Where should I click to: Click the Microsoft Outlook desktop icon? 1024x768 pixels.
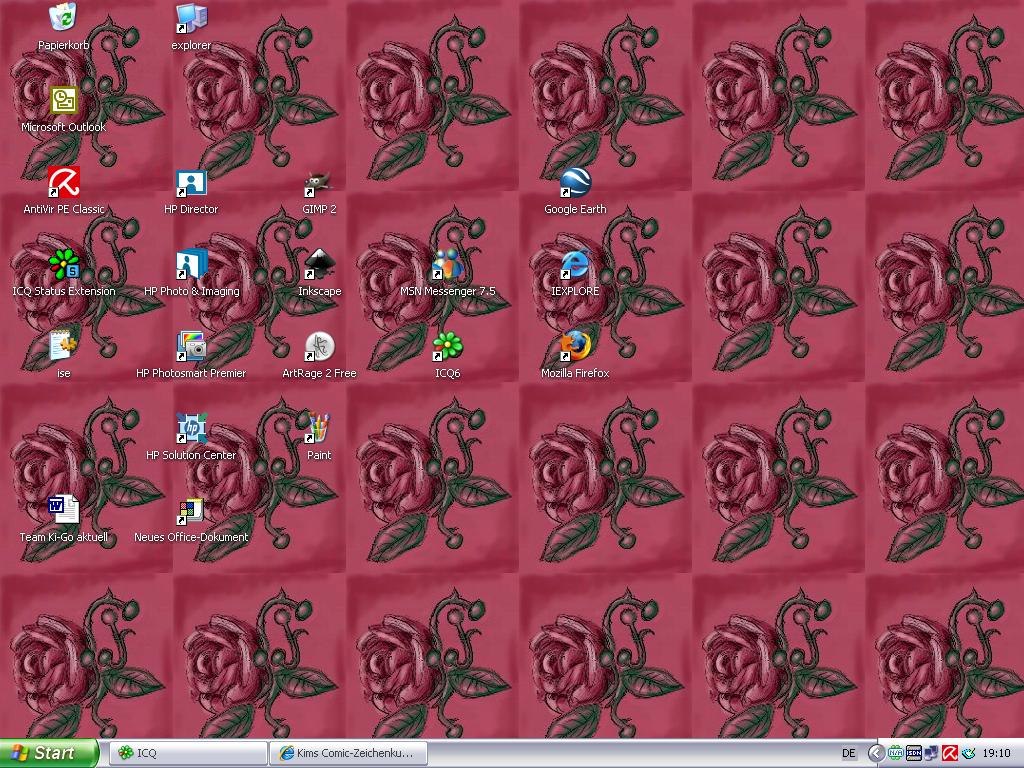[64, 101]
